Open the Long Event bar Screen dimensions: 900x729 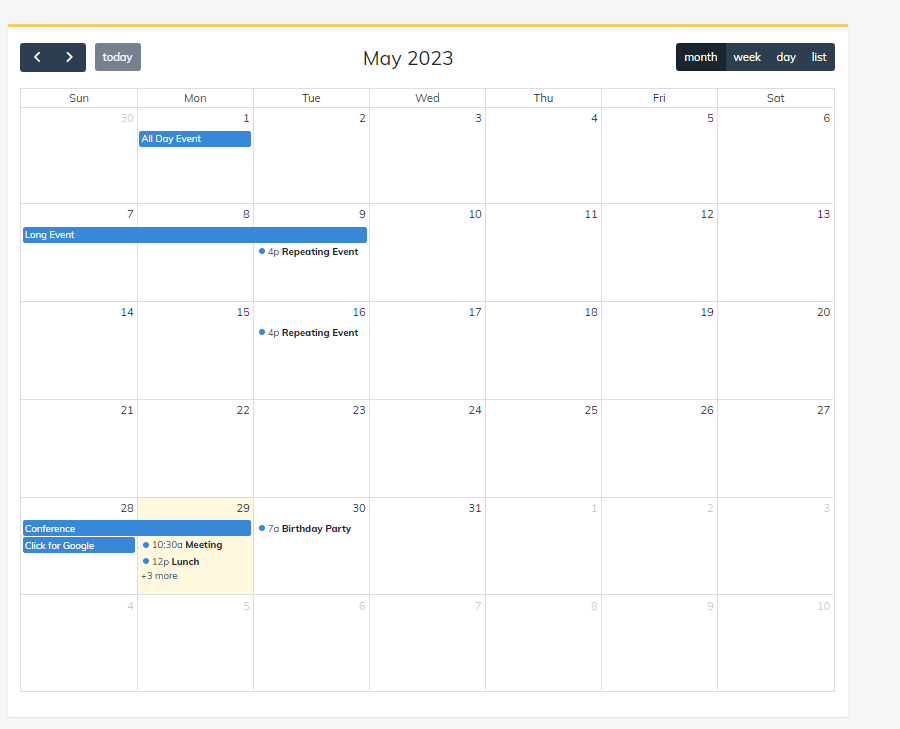(195, 235)
